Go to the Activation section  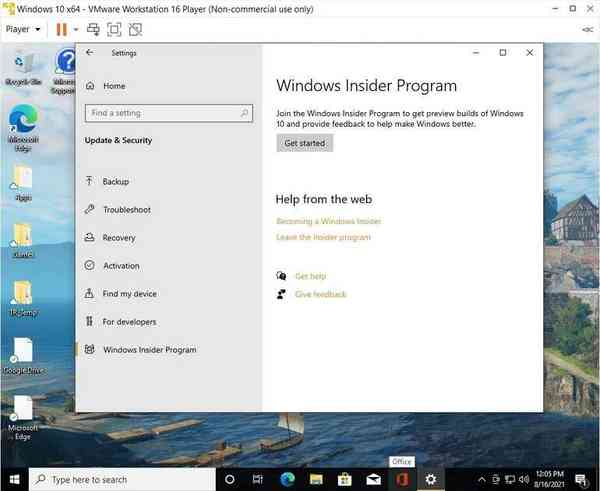(121, 266)
